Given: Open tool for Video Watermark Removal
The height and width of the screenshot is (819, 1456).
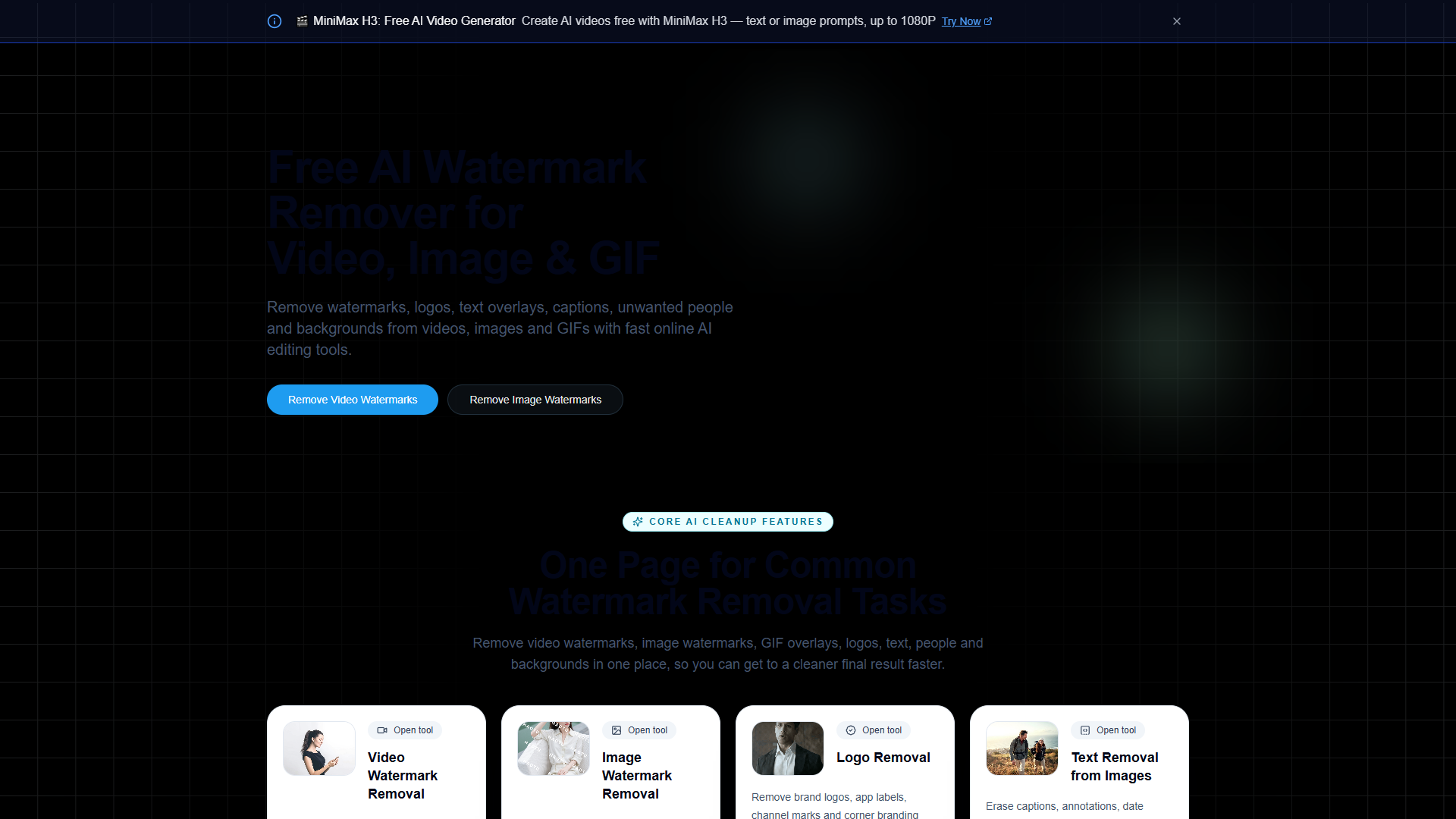Looking at the screenshot, I should (405, 730).
